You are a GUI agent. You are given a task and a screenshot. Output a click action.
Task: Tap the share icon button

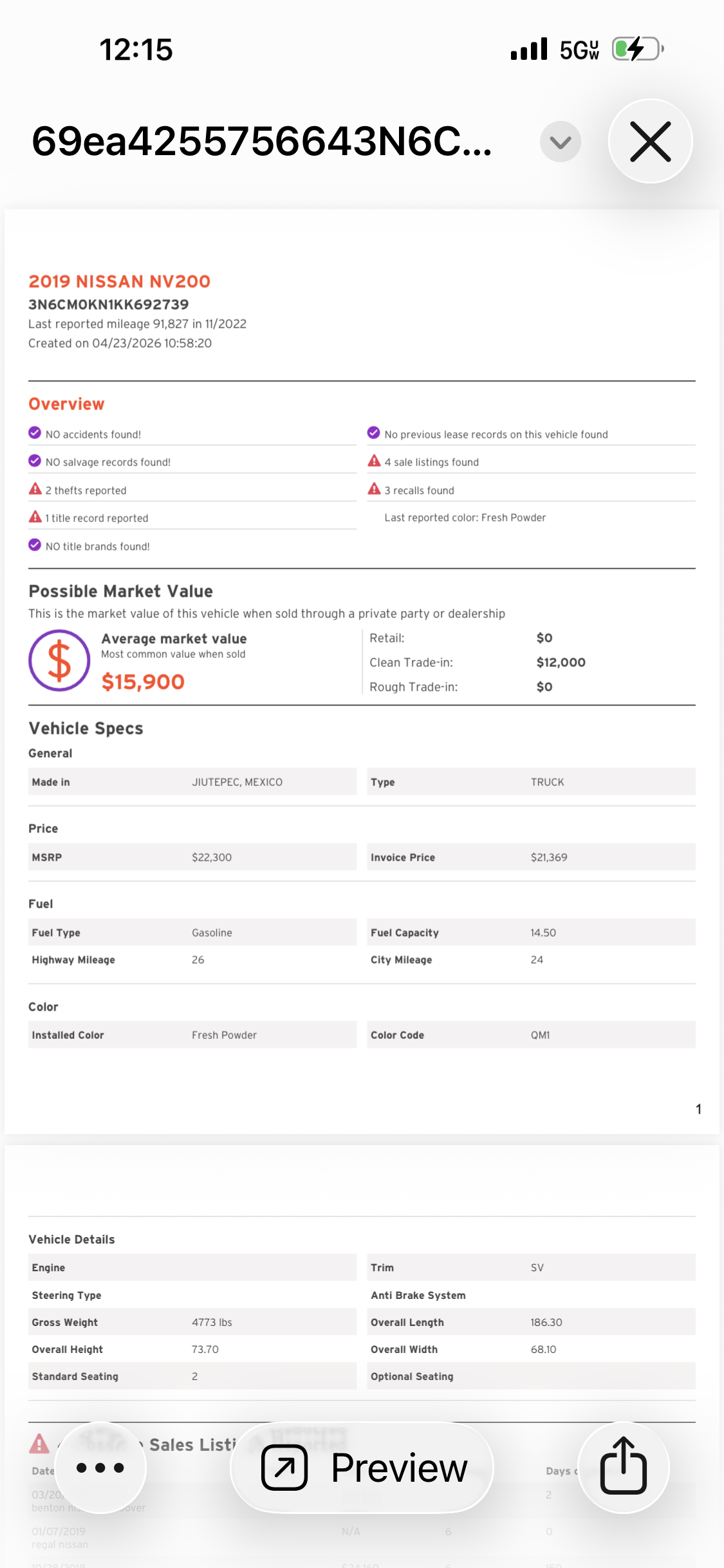623,1467
